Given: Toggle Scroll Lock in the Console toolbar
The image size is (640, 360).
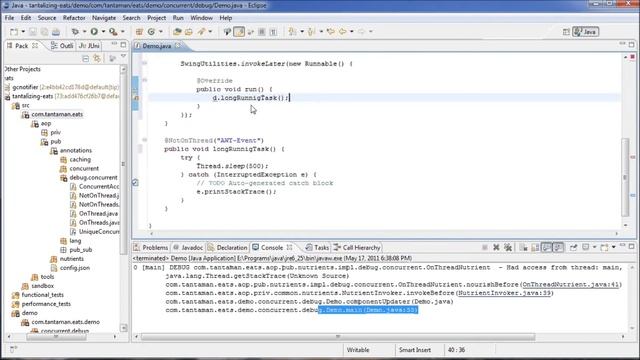Looking at the screenshot, I should (535, 247).
